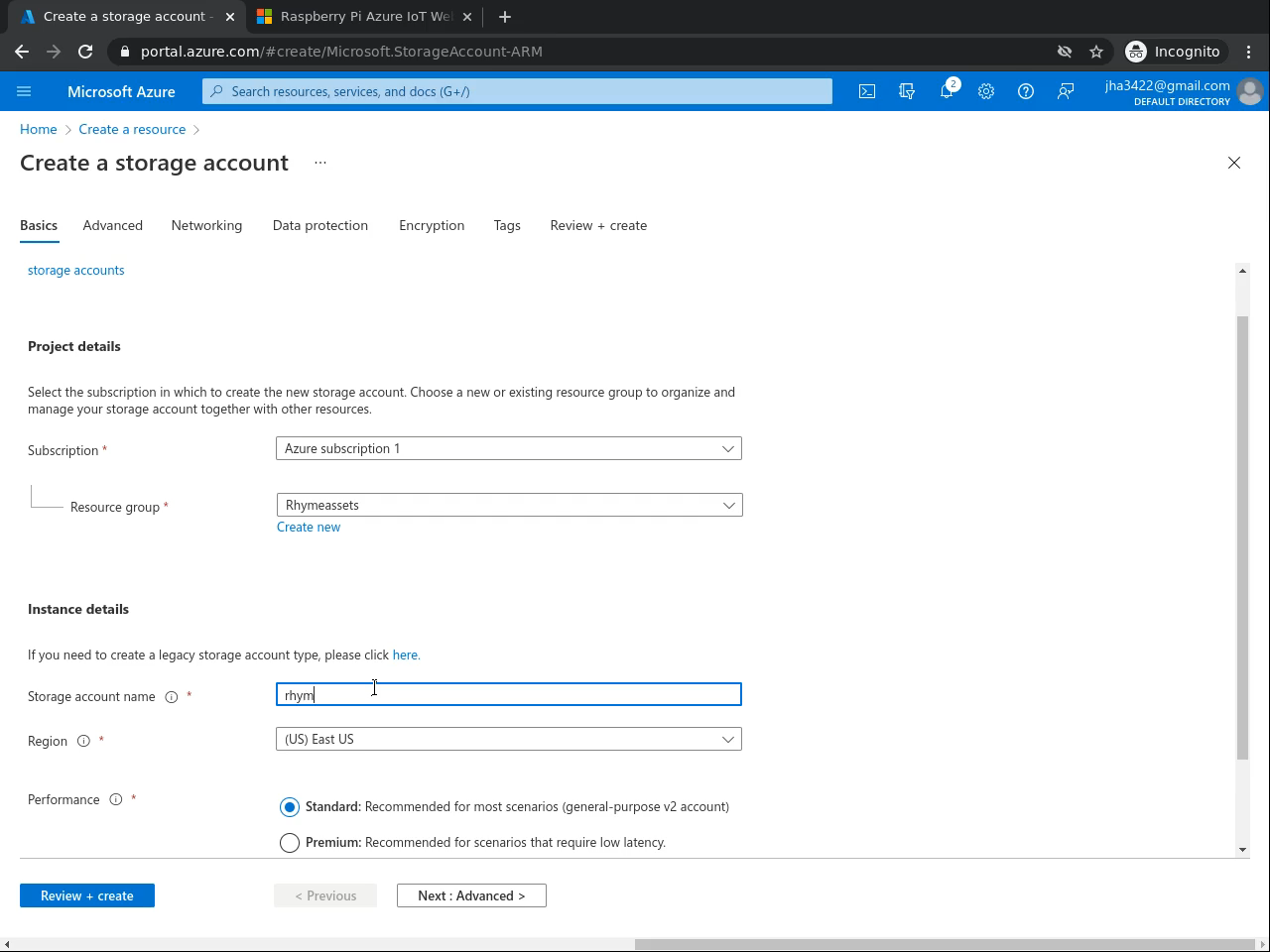
Task: Click info icon beside Storage account name
Action: point(172,697)
